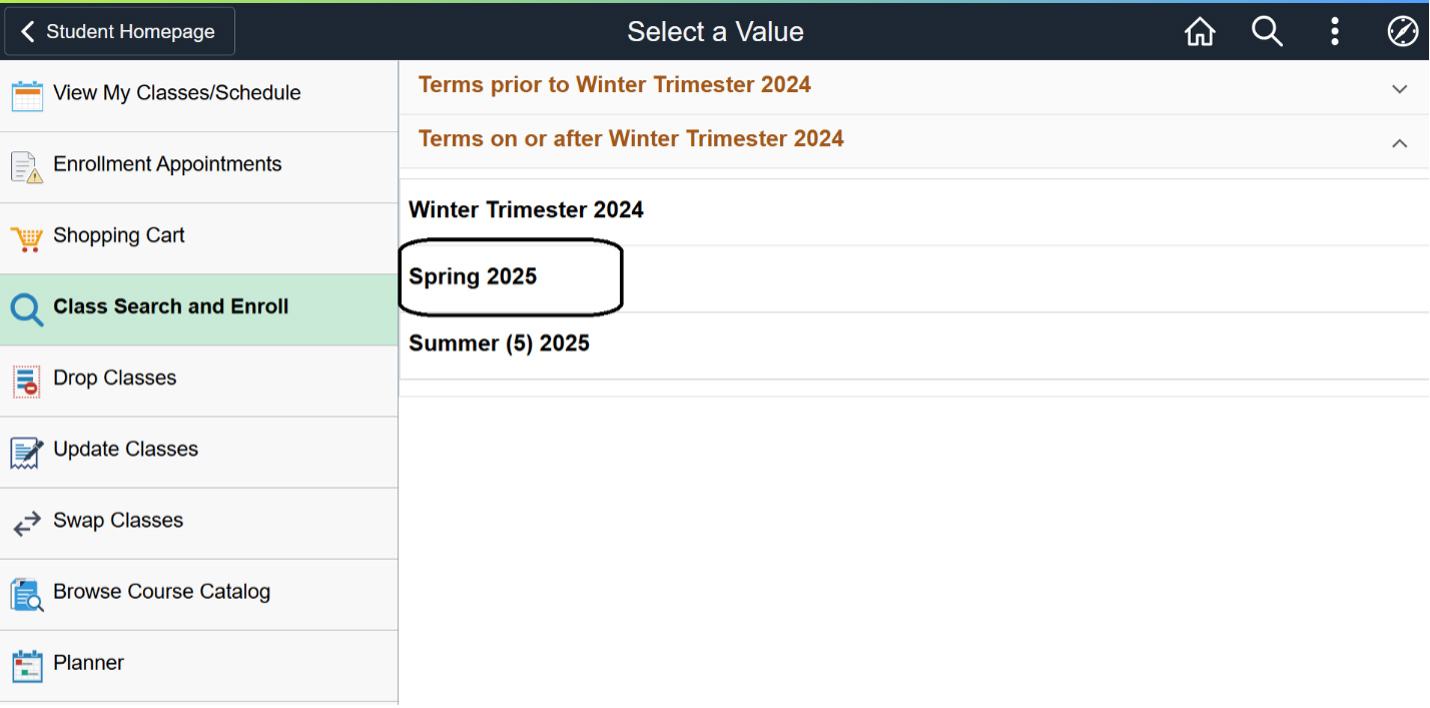Screen dimensions: 1430x708
Task: Open the three-dot actions menu
Action: [1335, 32]
